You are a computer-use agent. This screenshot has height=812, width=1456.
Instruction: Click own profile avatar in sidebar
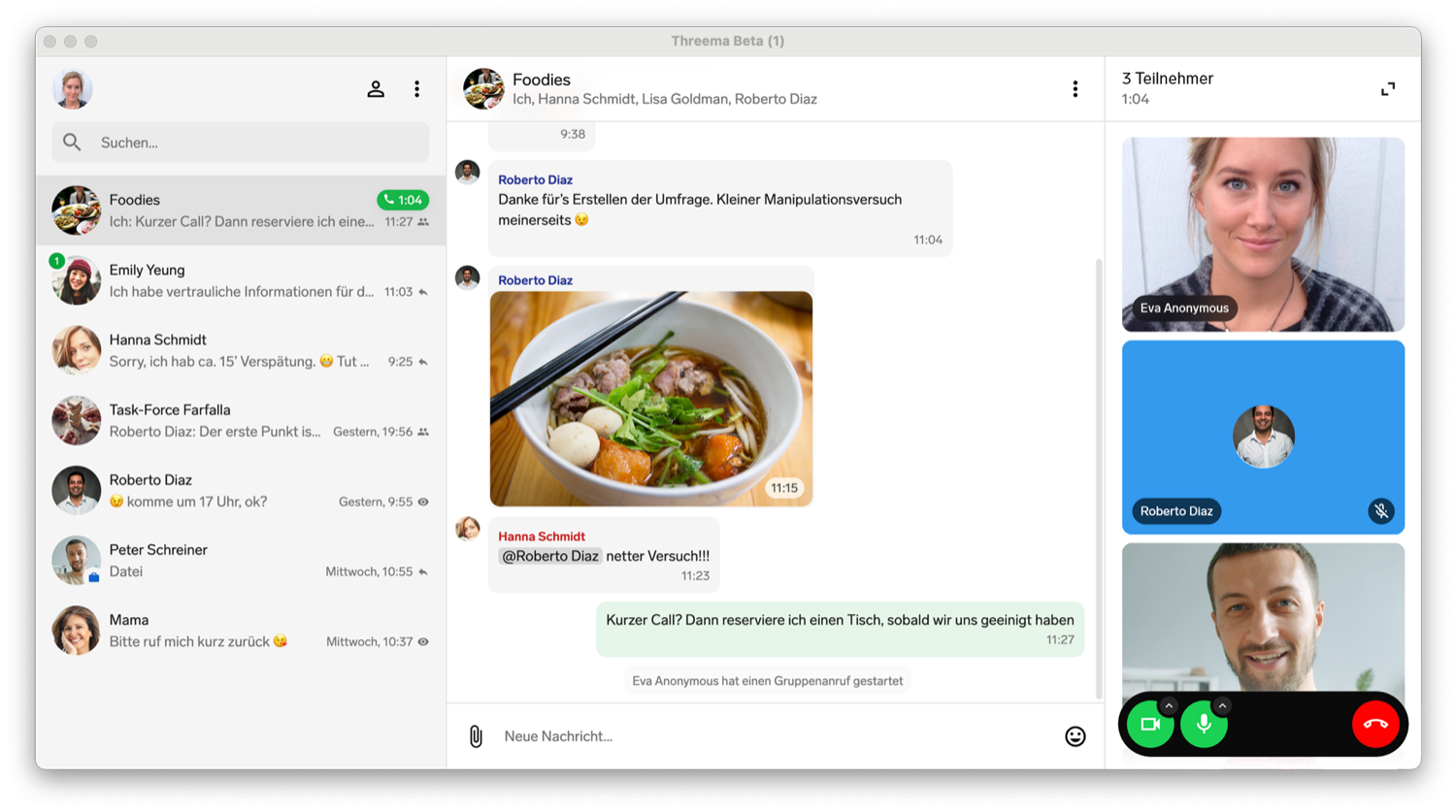point(73,89)
